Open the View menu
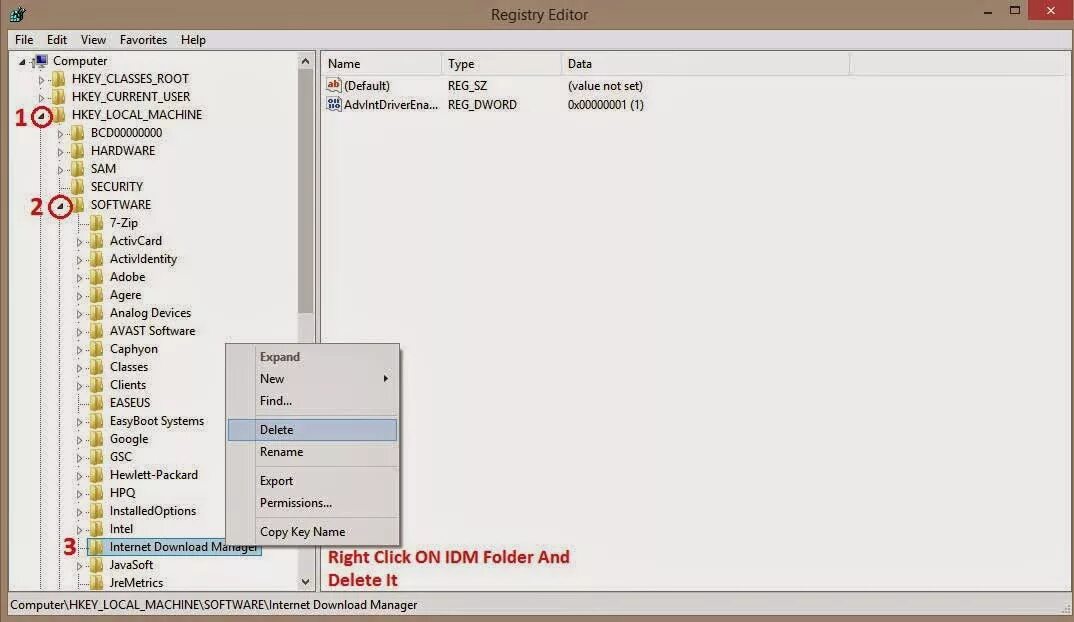Screen dimensions: 1074x622 93,40
